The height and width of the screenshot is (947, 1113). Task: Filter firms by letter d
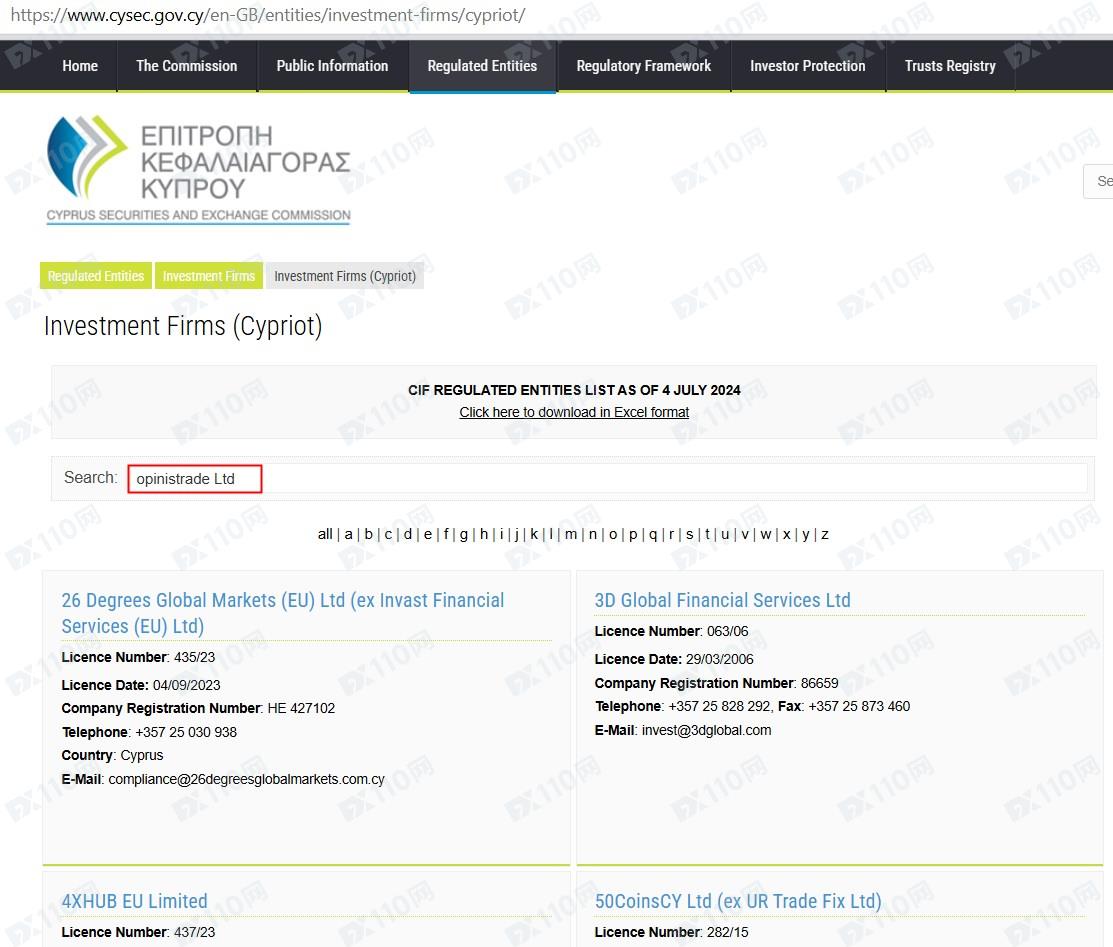[408, 534]
